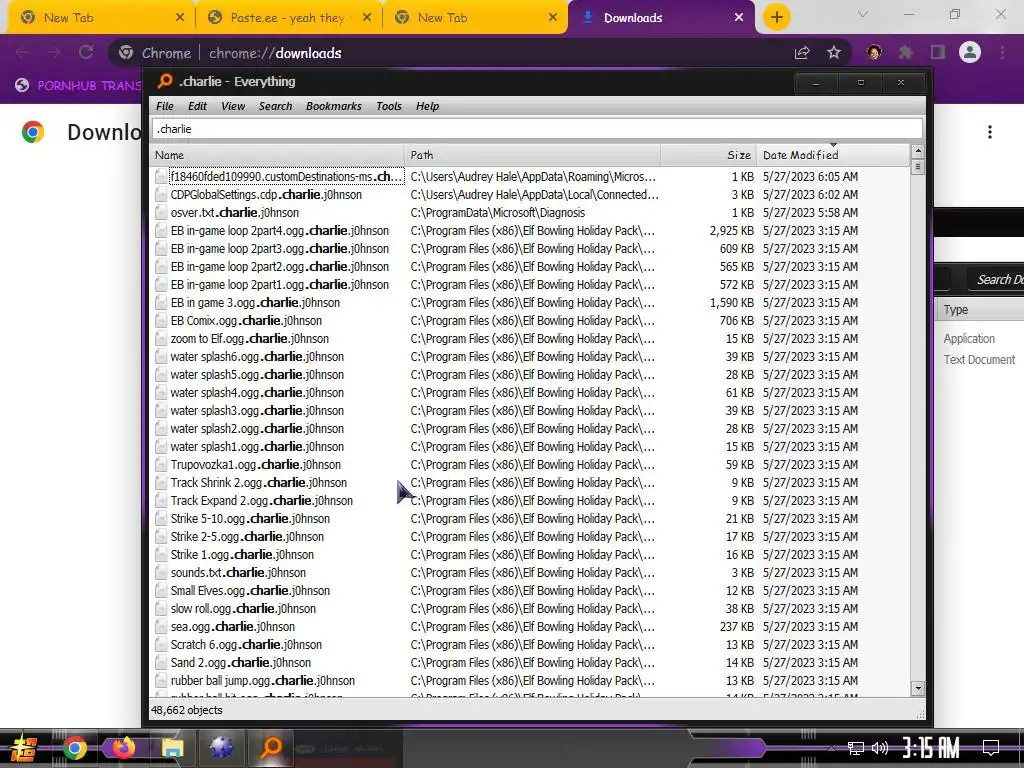Open the Search menu in Everything
This screenshot has height=768, width=1024.
coord(275,106)
